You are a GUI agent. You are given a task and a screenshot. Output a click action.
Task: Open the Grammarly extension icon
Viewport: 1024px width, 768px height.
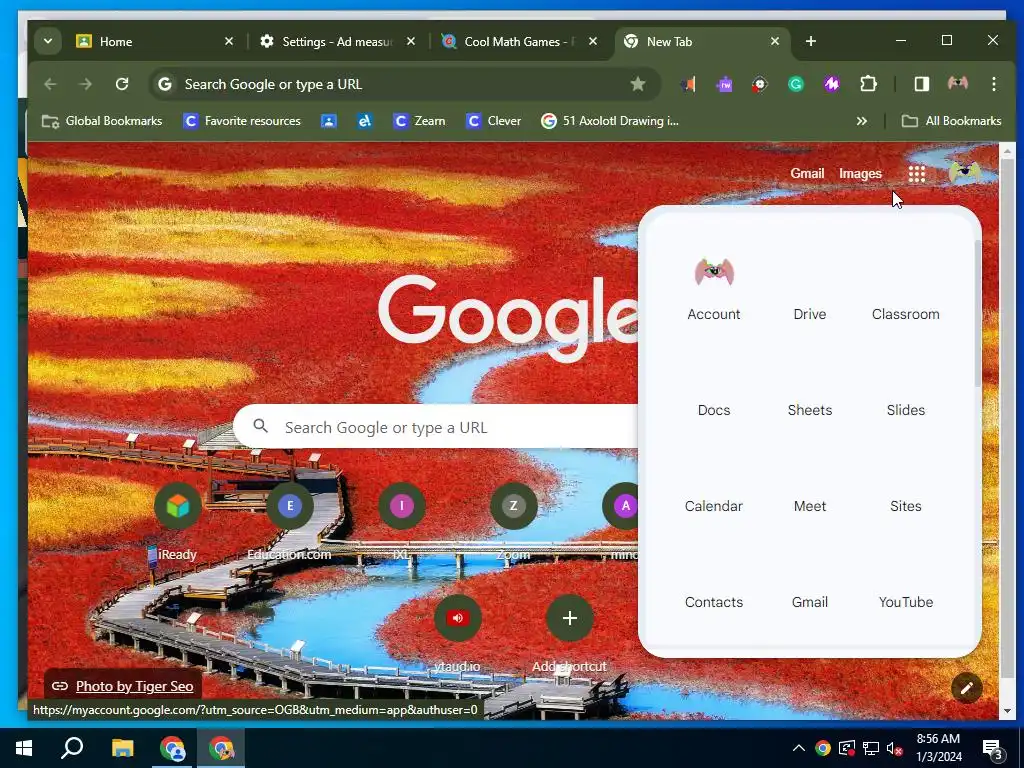coord(795,84)
